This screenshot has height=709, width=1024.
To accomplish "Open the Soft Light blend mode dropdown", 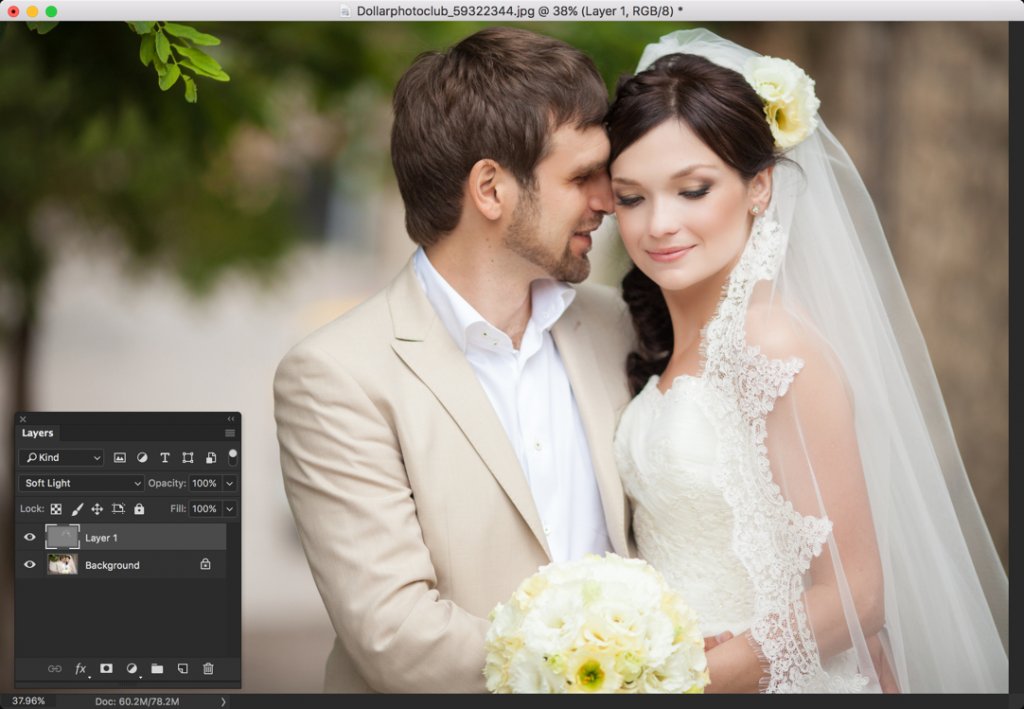I will [x=81, y=483].
